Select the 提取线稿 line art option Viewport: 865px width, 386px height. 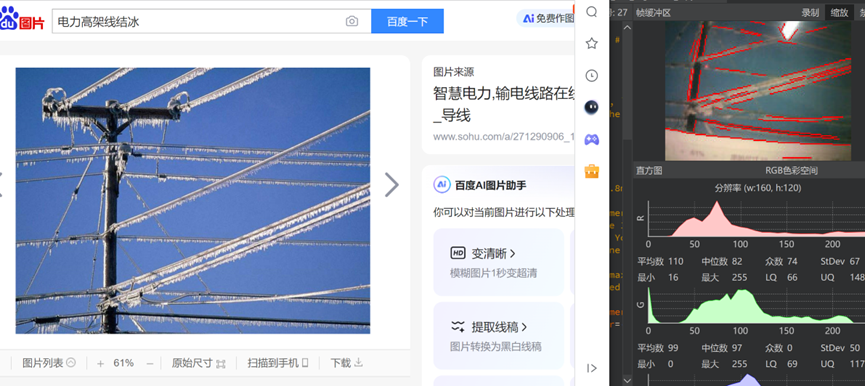click(x=498, y=336)
